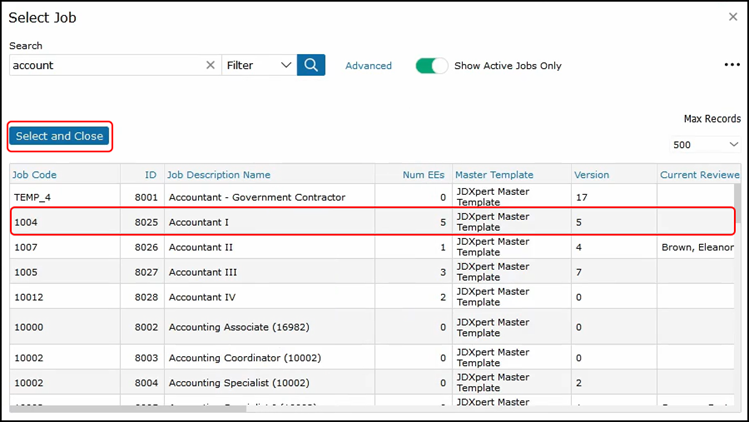The height and width of the screenshot is (422, 749).
Task: Sort by Job Description Name column
Action: [218, 175]
